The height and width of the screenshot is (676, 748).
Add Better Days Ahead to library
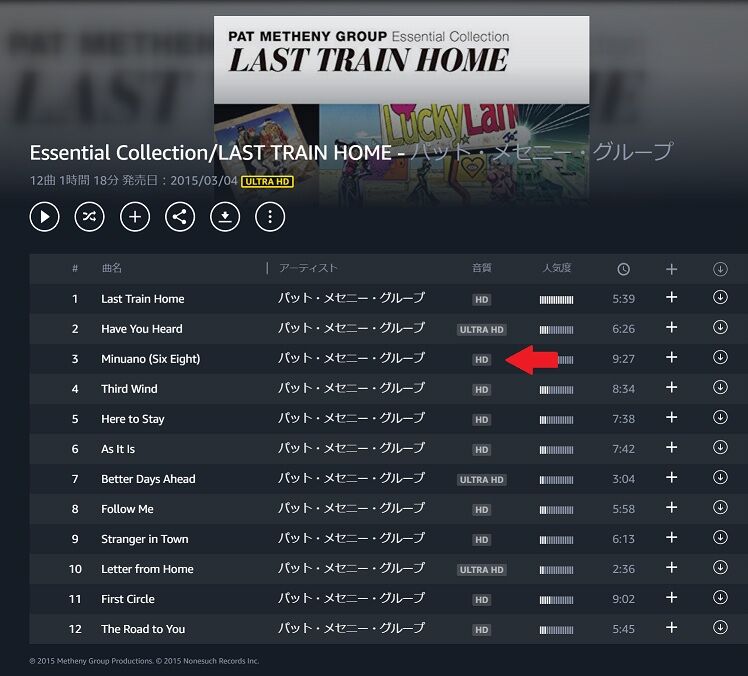(x=671, y=478)
